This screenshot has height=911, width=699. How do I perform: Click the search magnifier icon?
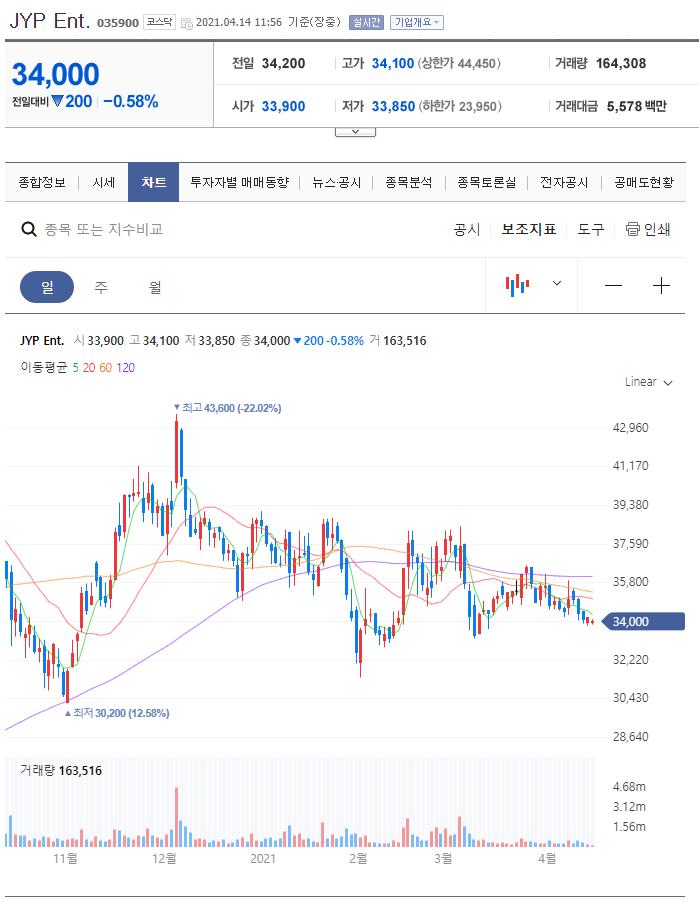29,229
